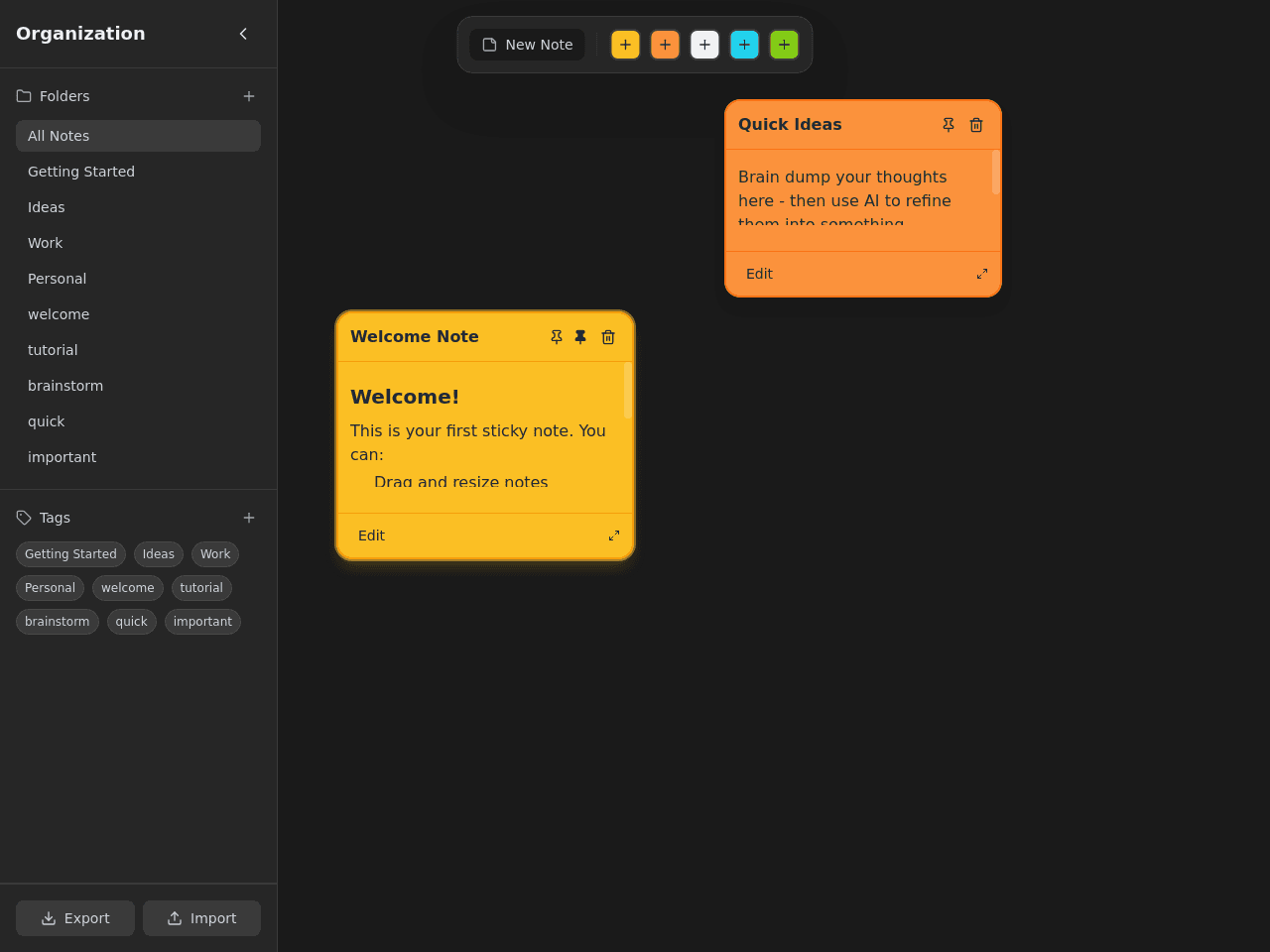The image size is (1270, 952).
Task: Import notes with the Import button
Action: tap(201, 918)
